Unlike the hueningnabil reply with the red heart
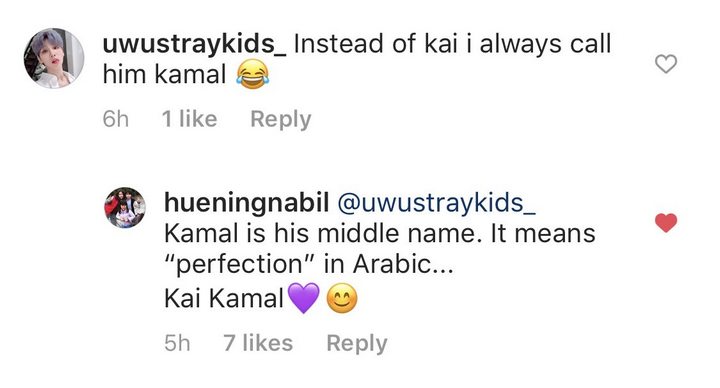The width and height of the screenshot is (720, 388). [665, 223]
